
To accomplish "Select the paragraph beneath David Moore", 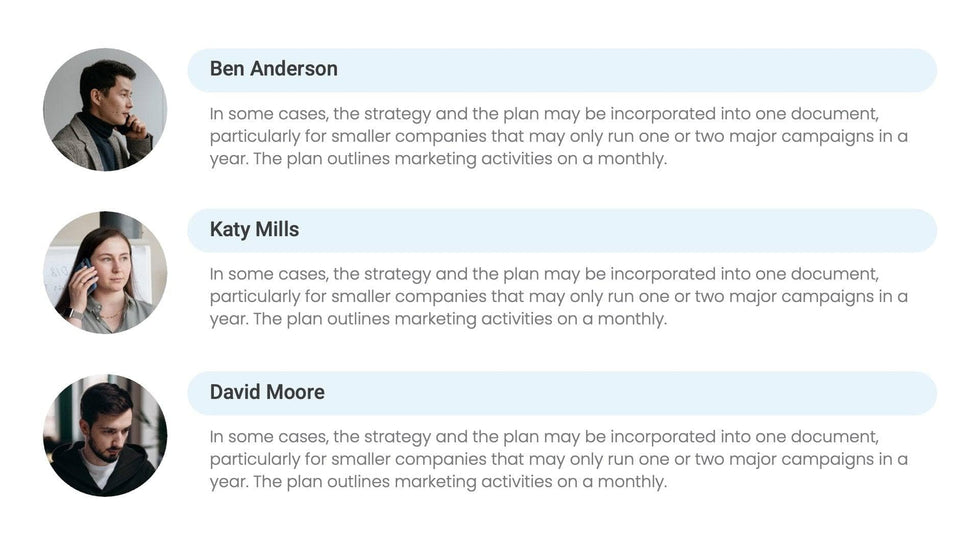I will coord(558,459).
